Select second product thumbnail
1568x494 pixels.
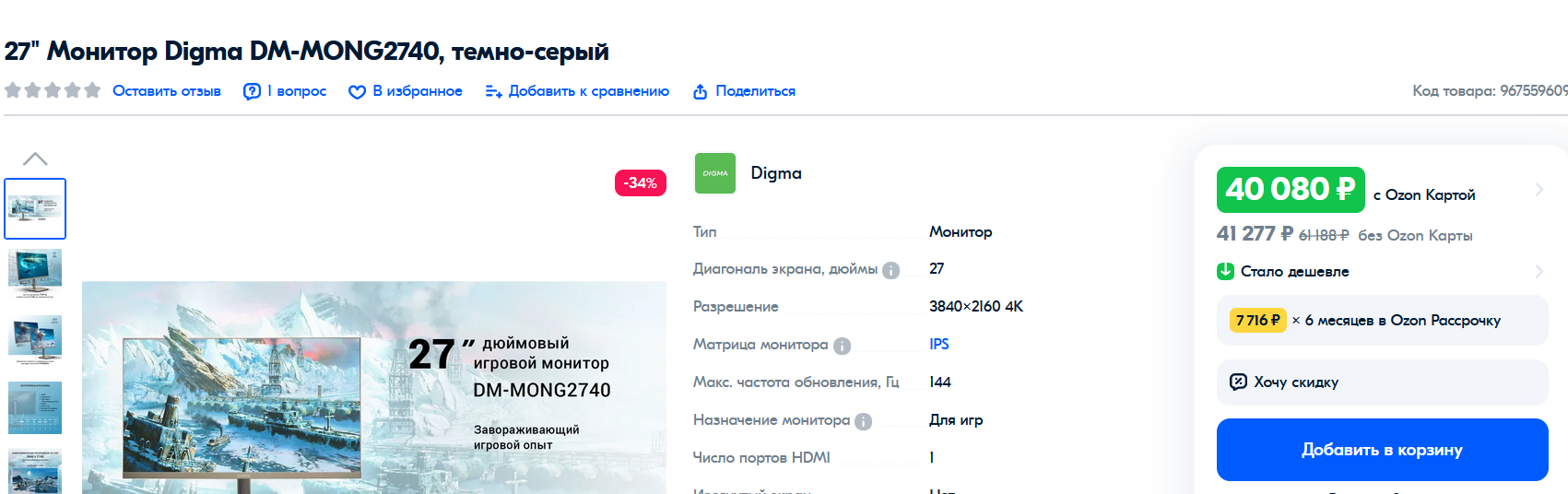tap(35, 273)
